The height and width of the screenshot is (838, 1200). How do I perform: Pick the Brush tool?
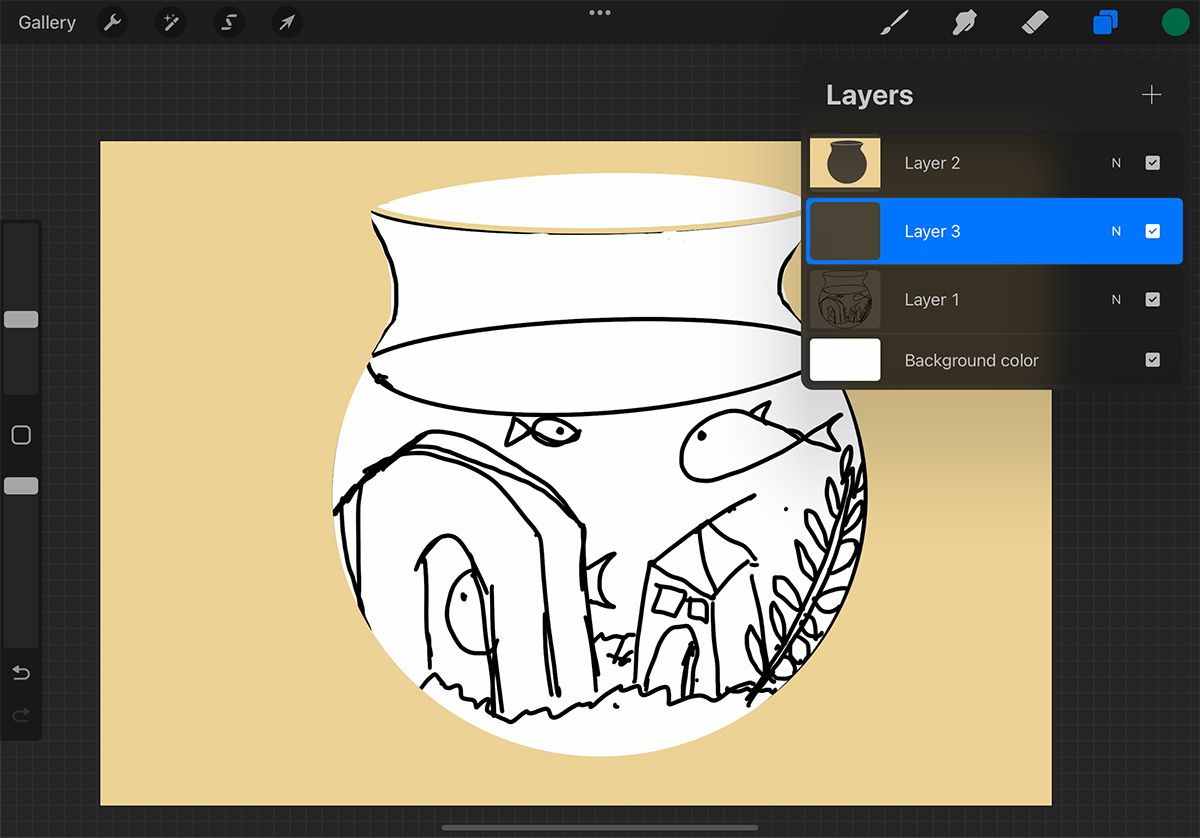(x=895, y=21)
